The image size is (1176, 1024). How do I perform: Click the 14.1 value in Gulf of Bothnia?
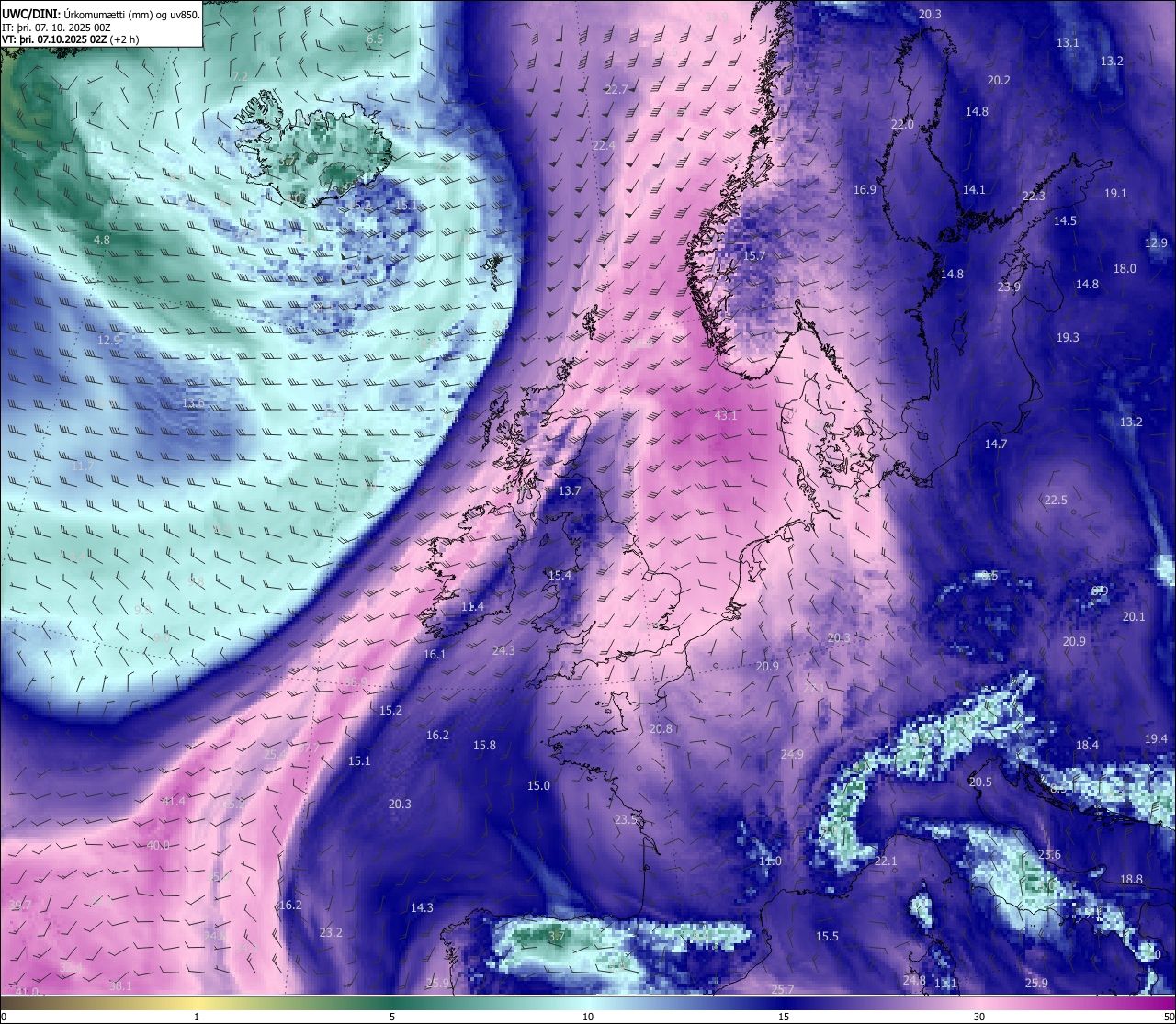pyautogui.click(x=974, y=189)
